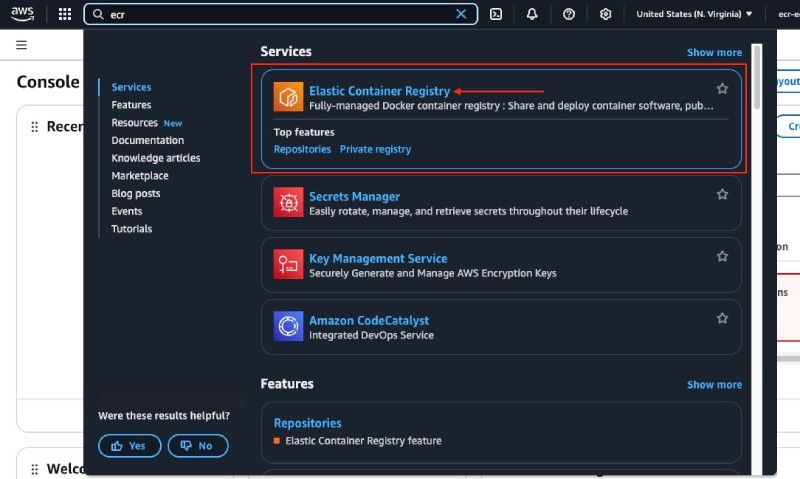Screen dimensions: 800x479
Task: Click the AWS logo home icon
Action: 22,14
